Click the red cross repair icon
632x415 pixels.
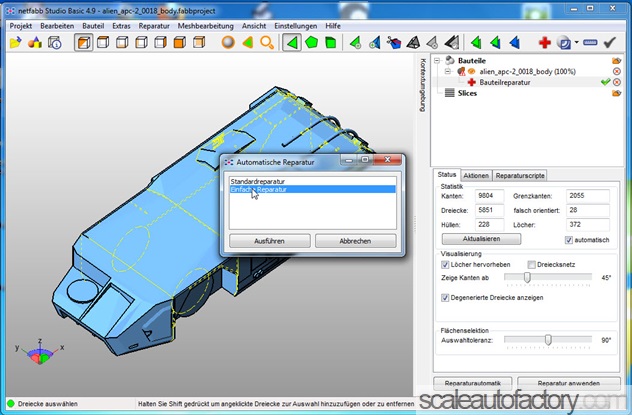tap(545, 42)
